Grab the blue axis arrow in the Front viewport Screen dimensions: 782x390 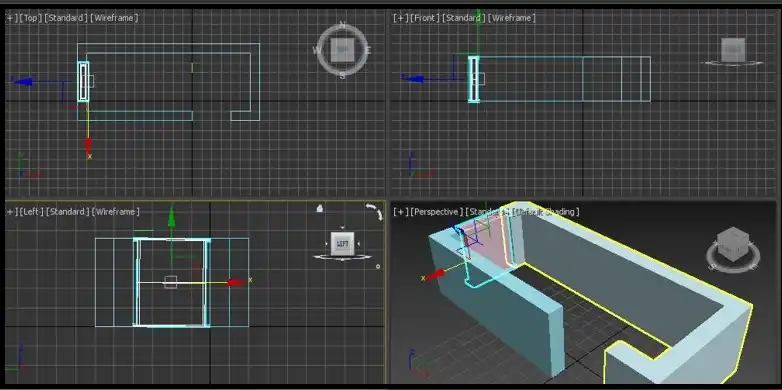pyautogui.click(x=413, y=78)
